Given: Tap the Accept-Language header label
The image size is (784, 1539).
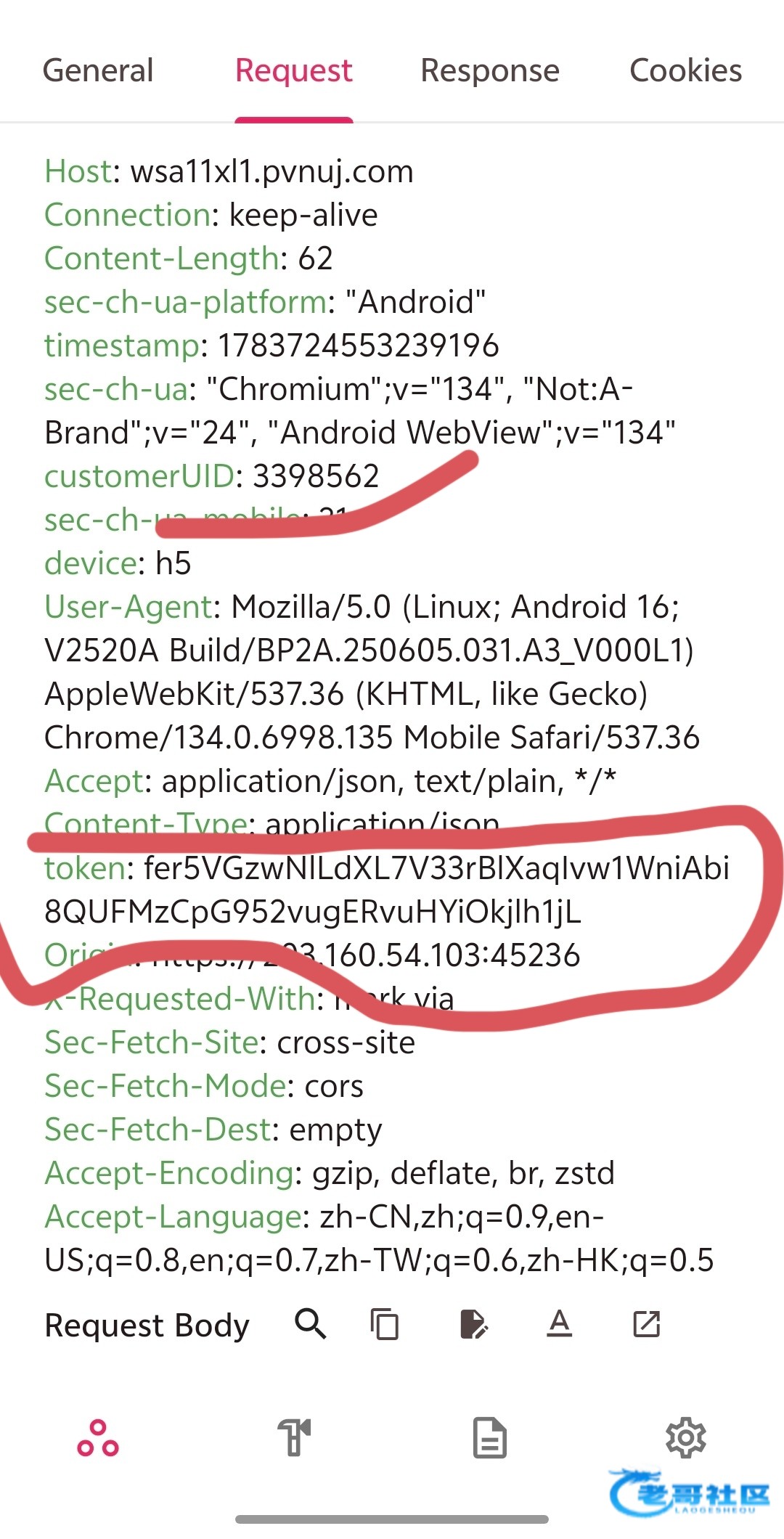Looking at the screenshot, I should pos(173,1217).
